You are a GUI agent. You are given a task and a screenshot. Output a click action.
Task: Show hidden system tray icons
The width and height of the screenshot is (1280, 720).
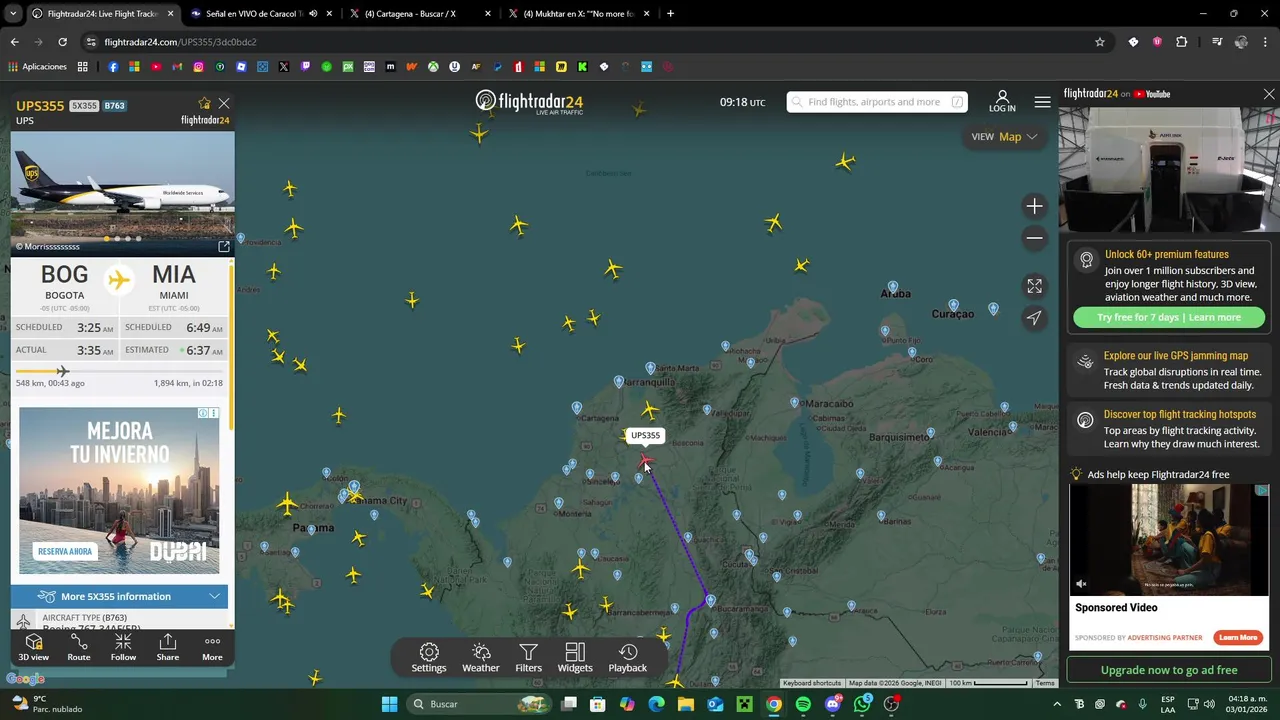[x=1057, y=704]
